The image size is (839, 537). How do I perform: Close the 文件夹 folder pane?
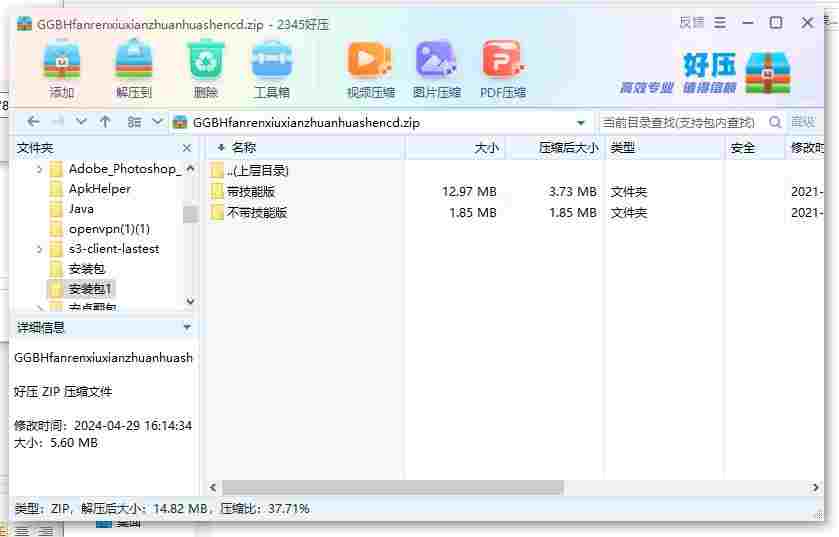[187, 148]
